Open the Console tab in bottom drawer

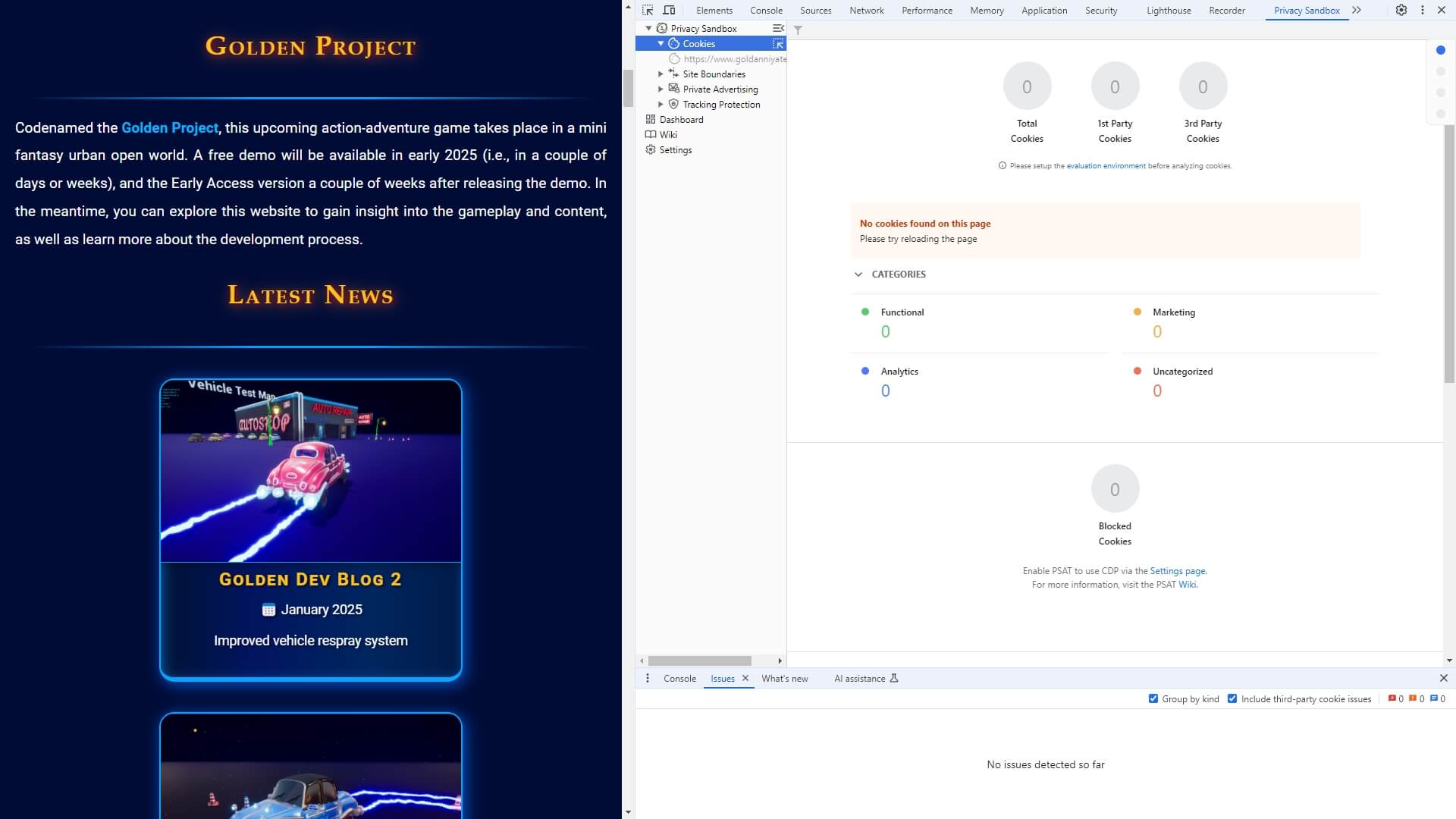pyautogui.click(x=679, y=678)
